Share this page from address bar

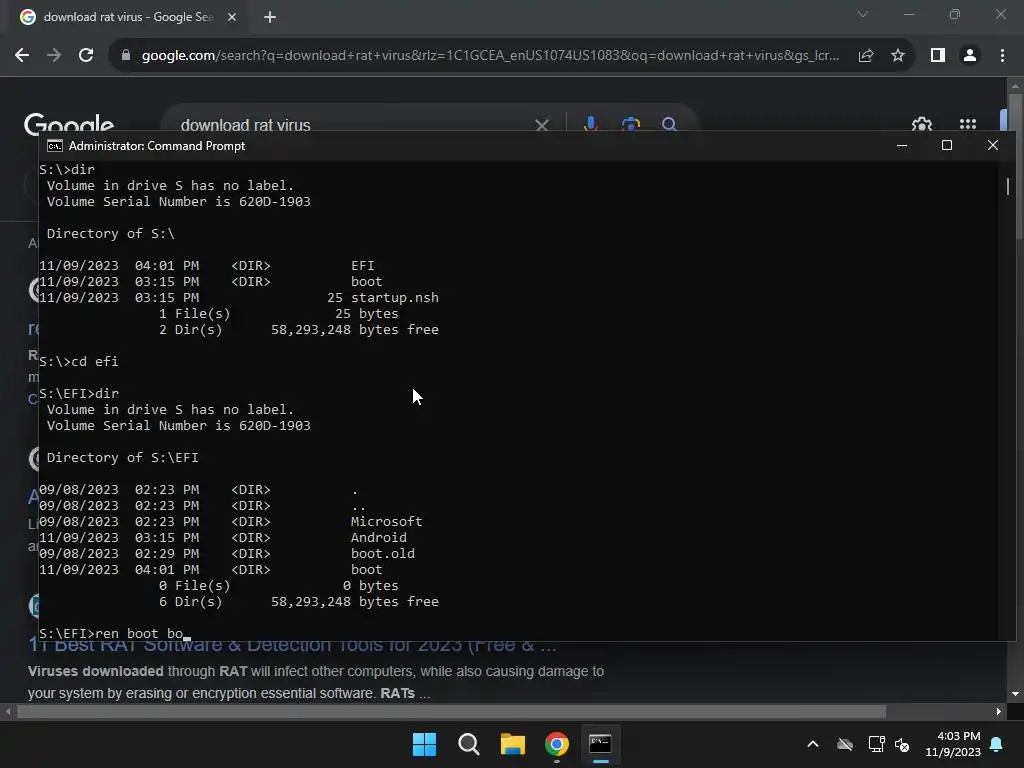click(866, 56)
